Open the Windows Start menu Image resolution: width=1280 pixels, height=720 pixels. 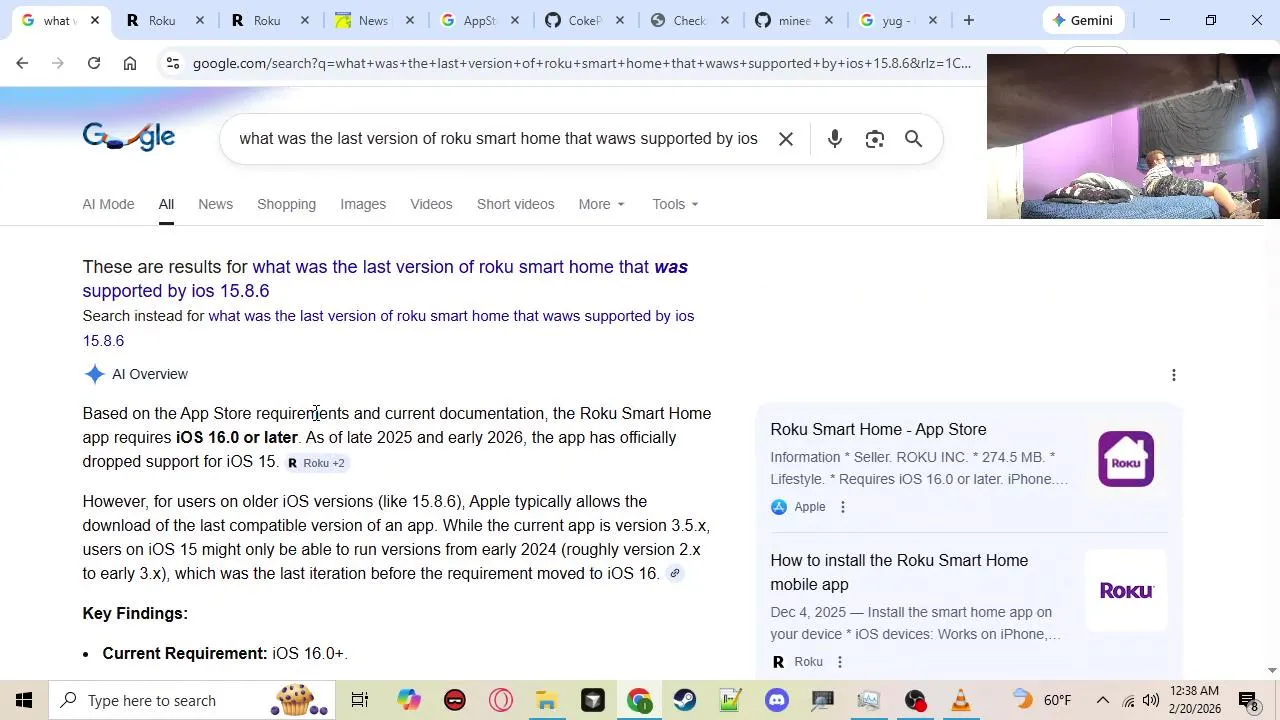24,700
